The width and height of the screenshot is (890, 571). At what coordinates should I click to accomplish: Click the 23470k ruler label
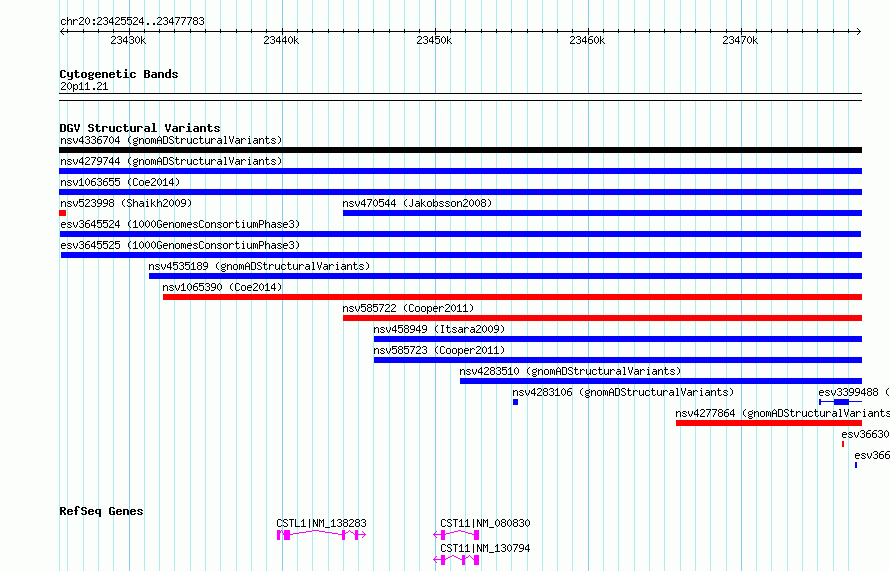(740, 40)
